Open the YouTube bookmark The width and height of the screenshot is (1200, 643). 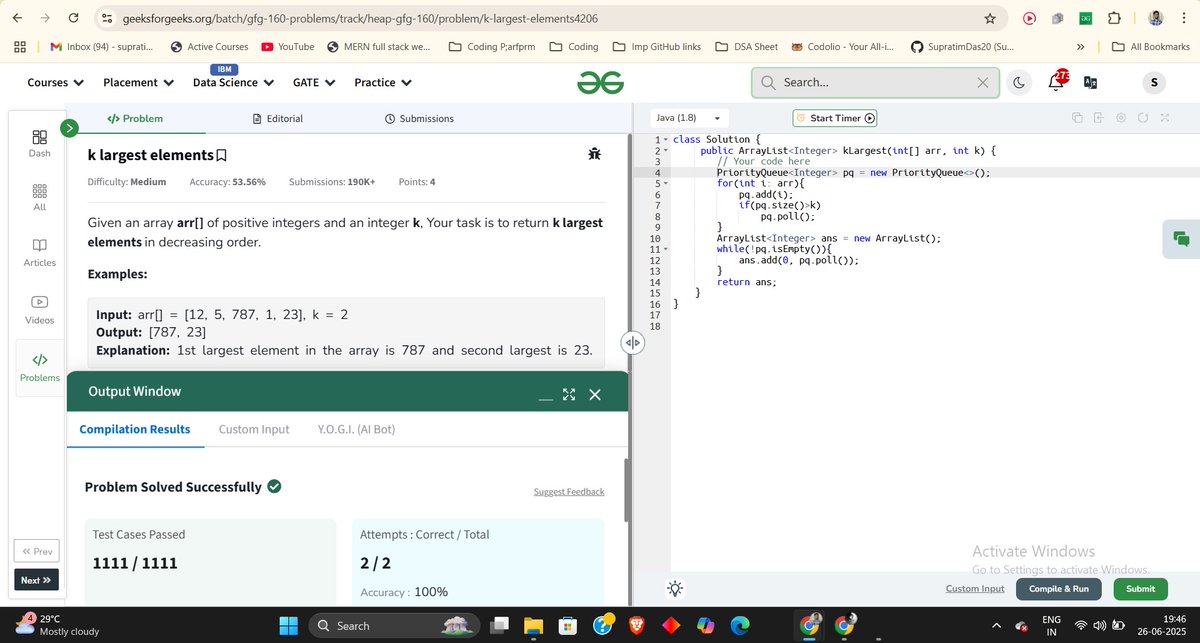click(287, 47)
